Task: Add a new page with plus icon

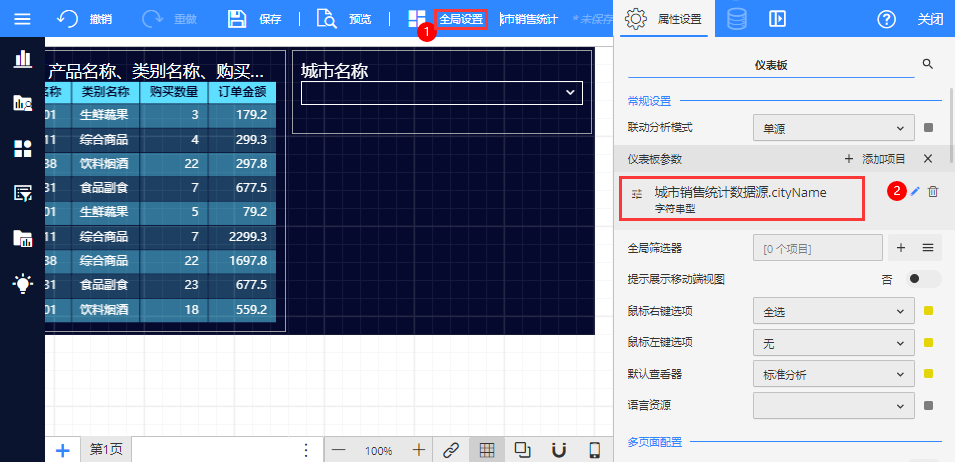Action: [63, 450]
